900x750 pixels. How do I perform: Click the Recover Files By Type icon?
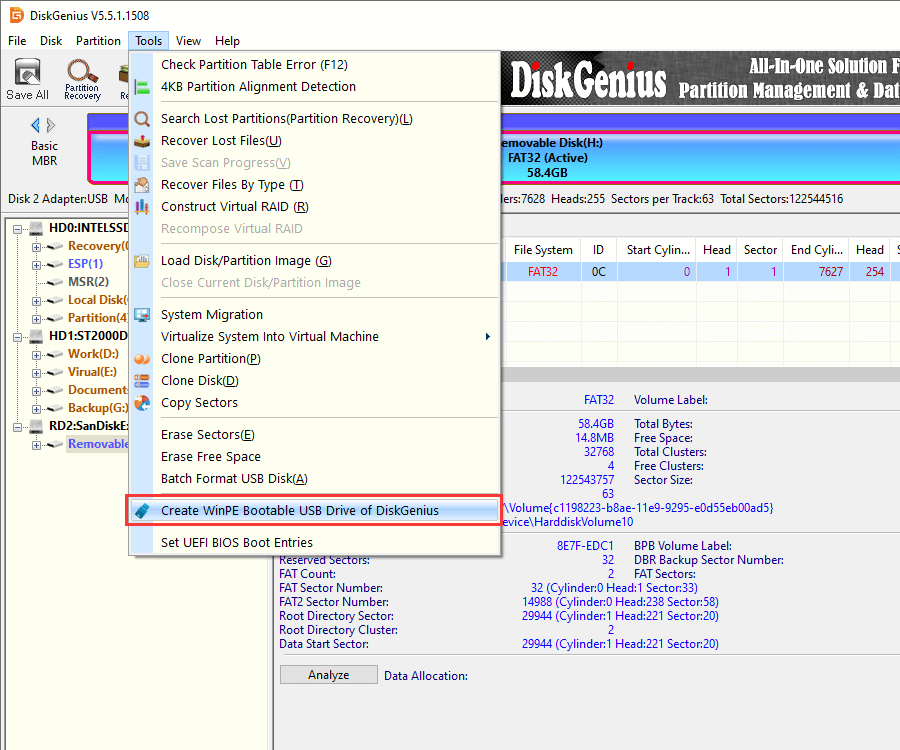142,185
